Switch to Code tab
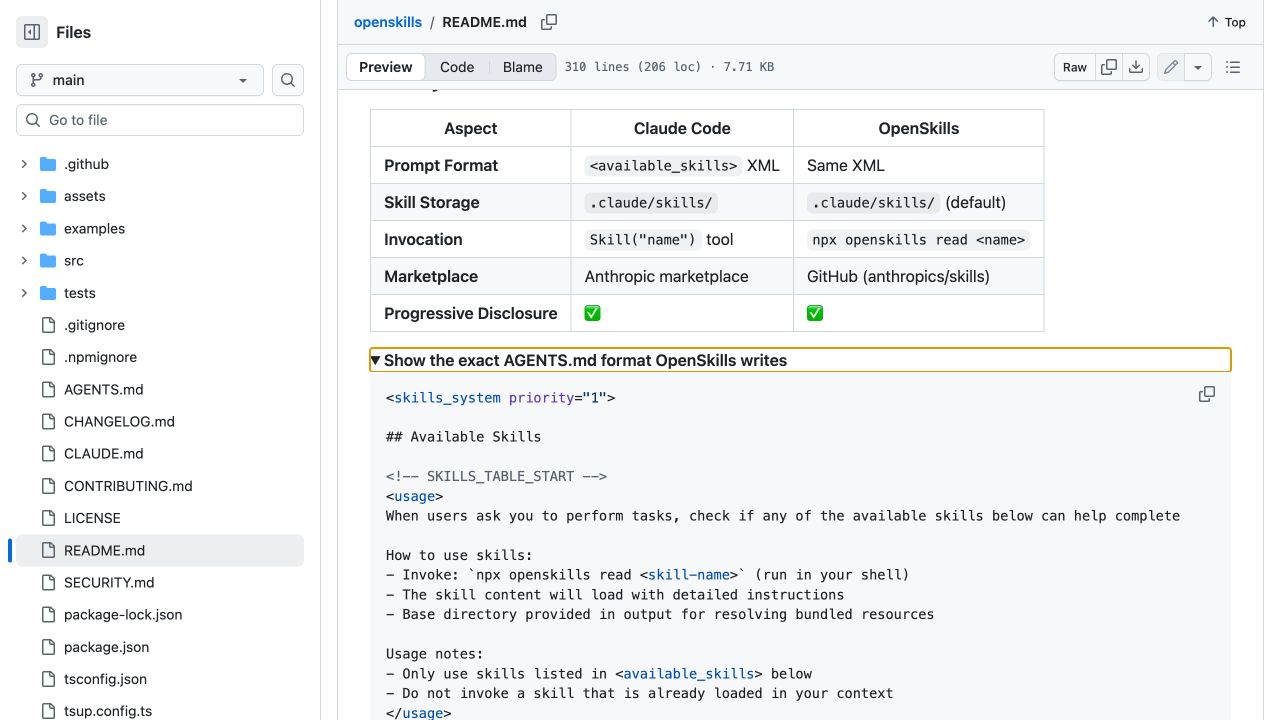The height and width of the screenshot is (720, 1280). [457, 67]
